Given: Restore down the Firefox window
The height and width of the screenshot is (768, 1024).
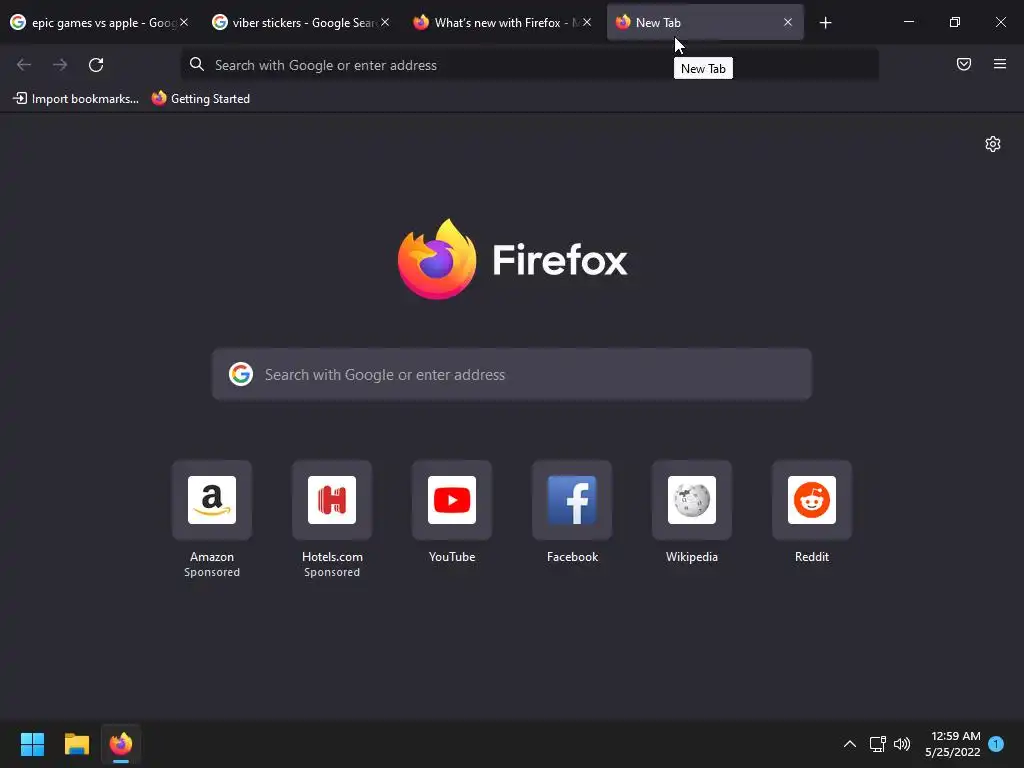Looking at the screenshot, I should tap(955, 23).
